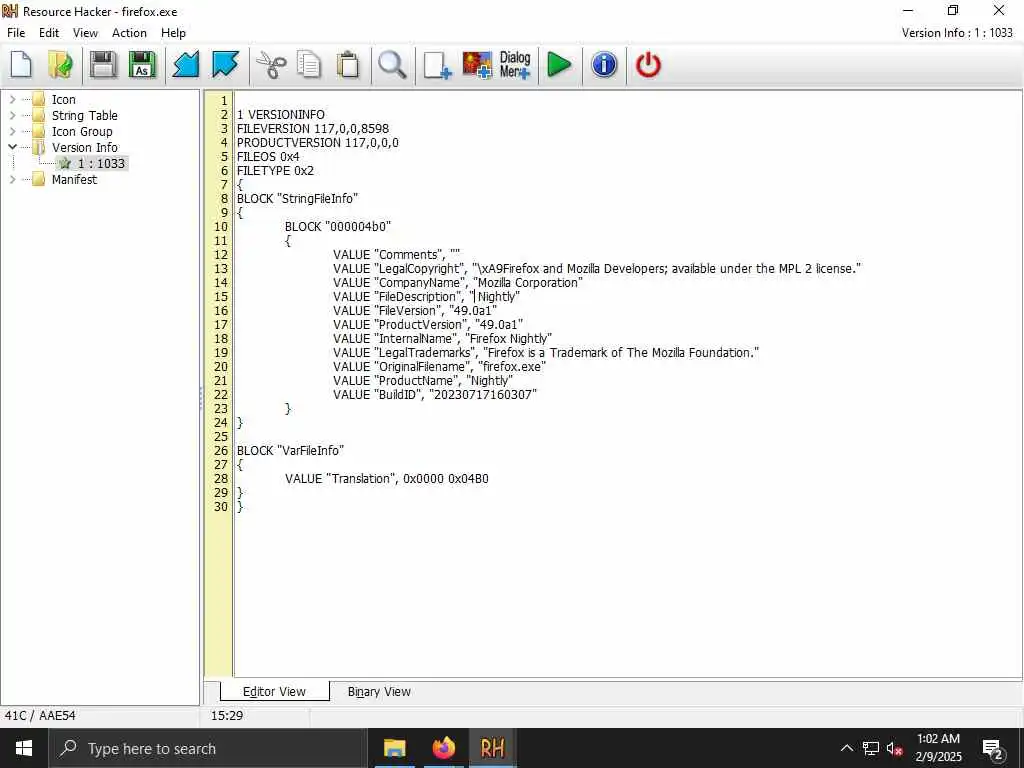Click the BLOCK "VarFileInfo" line
The image size is (1024, 768).
290,451
